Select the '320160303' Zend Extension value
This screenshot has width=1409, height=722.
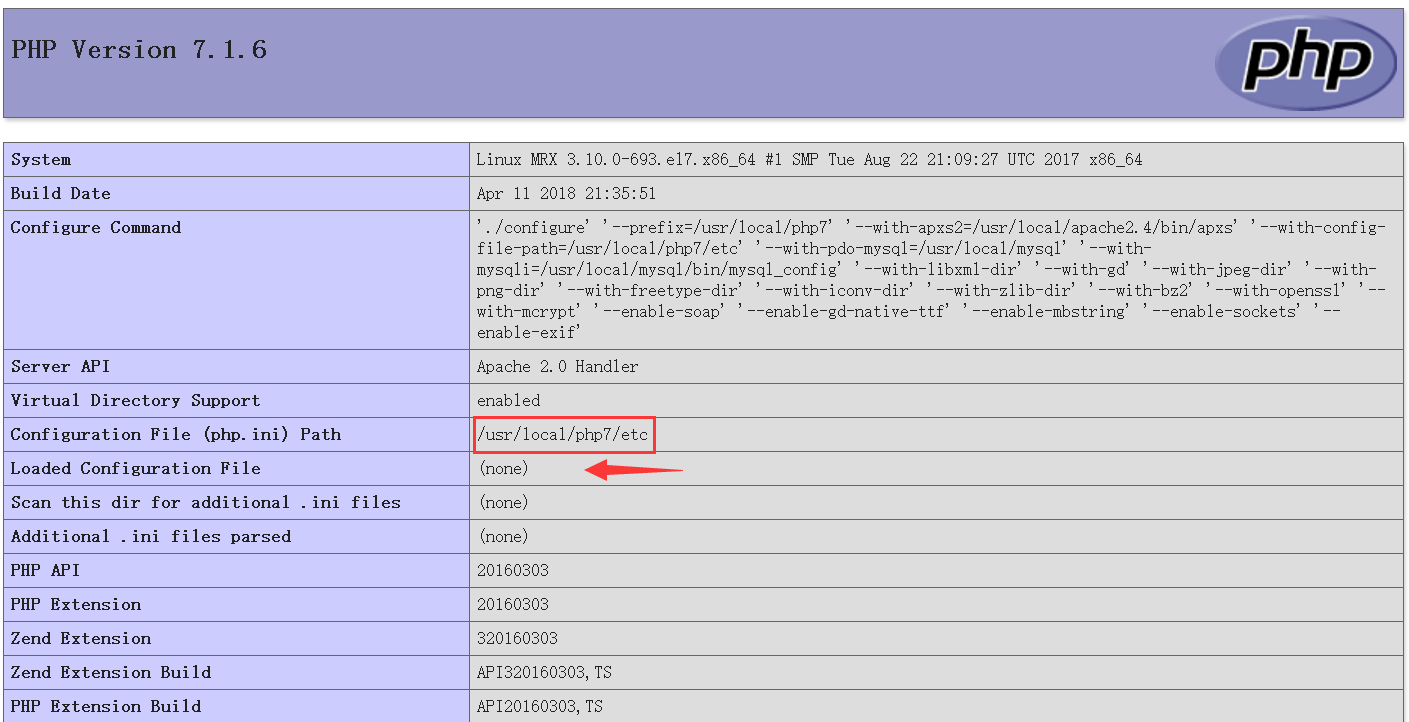point(517,639)
